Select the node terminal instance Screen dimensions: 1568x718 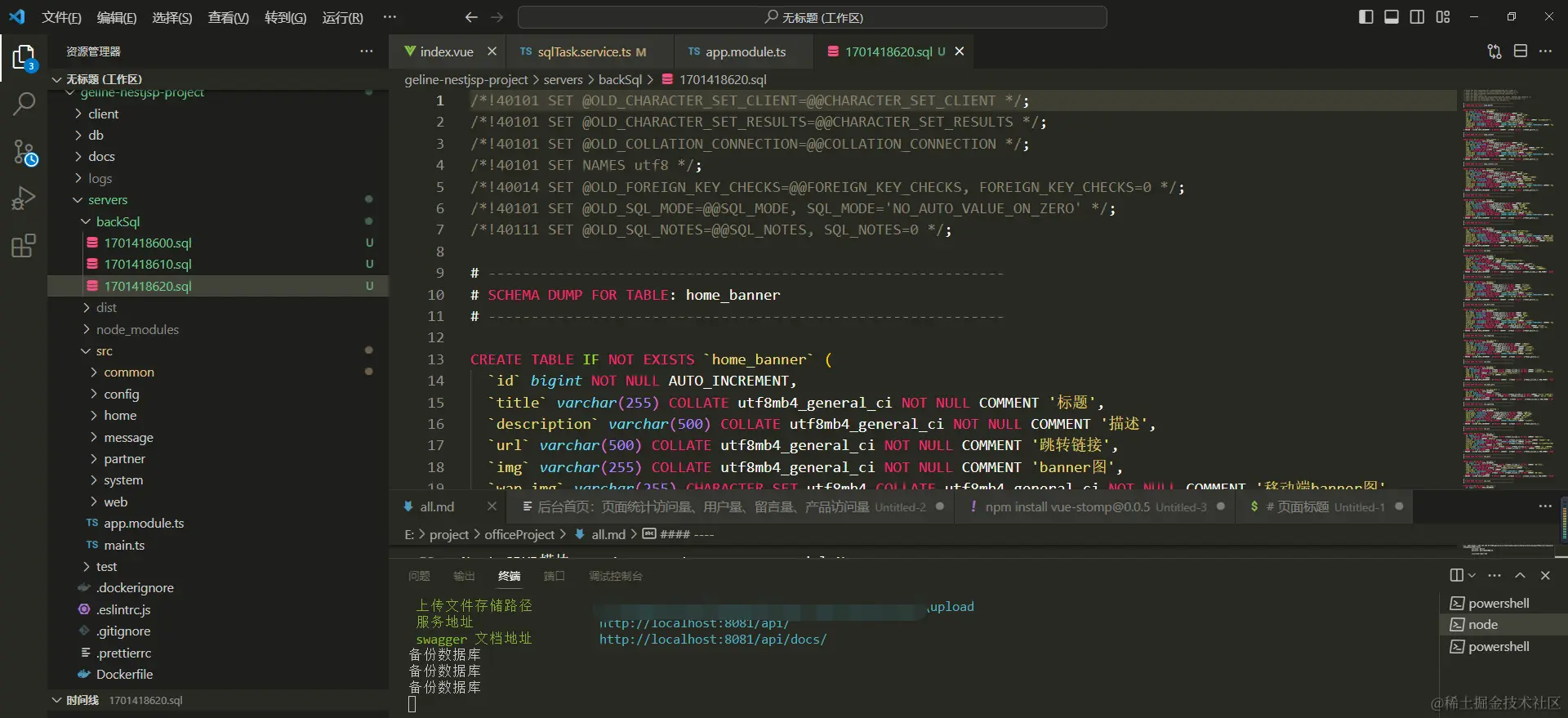pos(1483,625)
